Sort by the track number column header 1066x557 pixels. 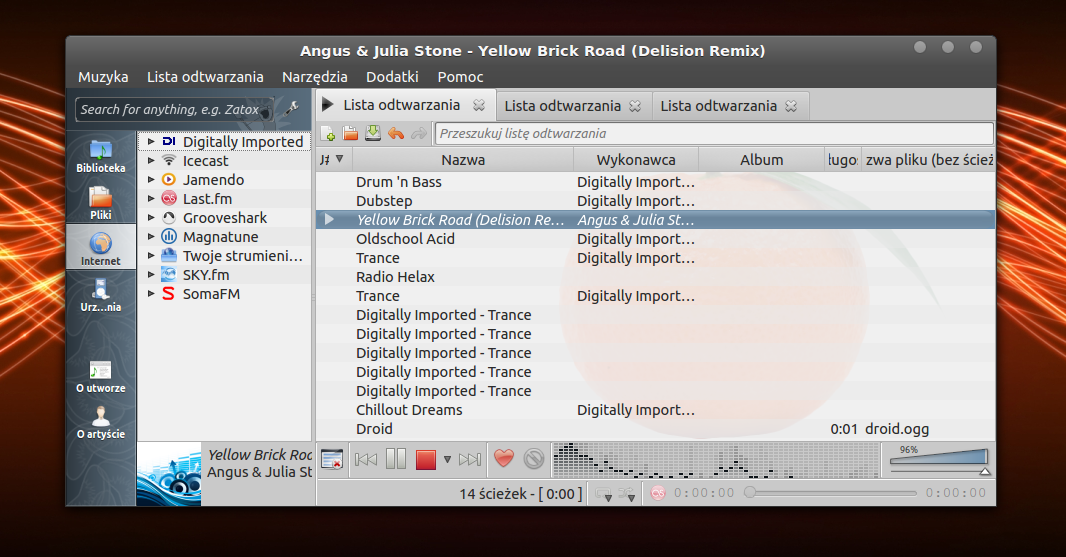[333, 160]
